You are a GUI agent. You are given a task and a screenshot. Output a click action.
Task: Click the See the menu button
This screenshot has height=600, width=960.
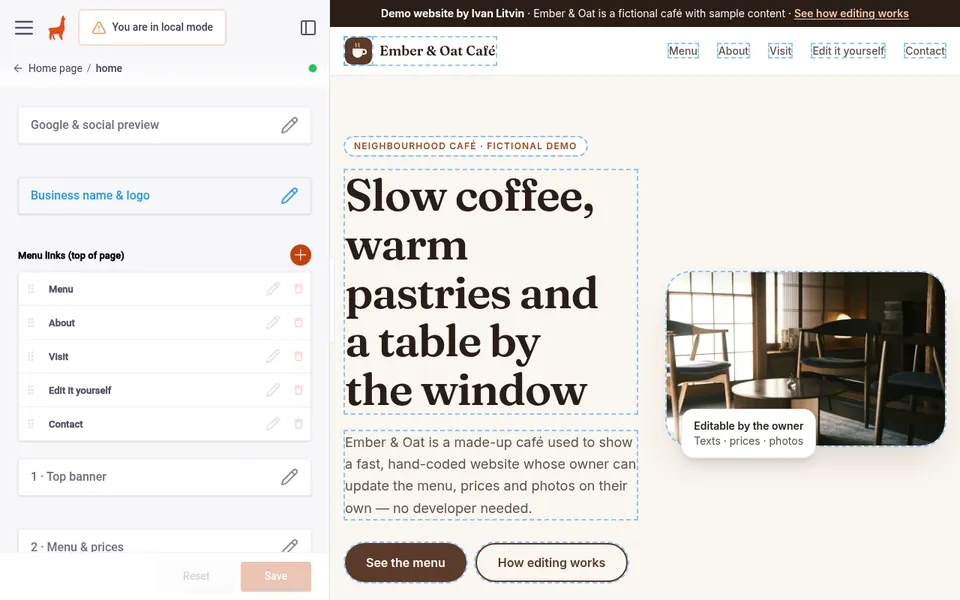405,563
